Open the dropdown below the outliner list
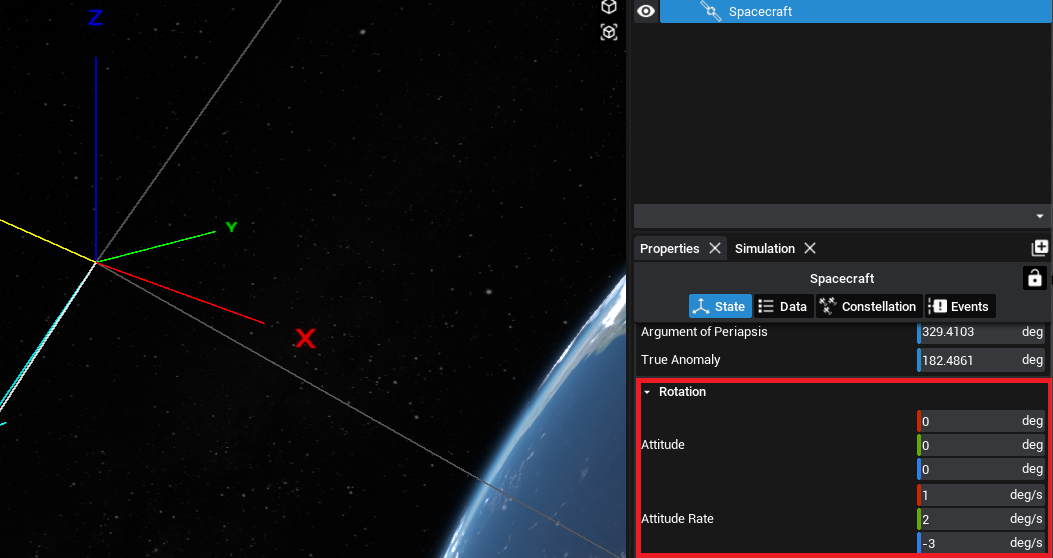 pyautogui.click(x=1039, y=216)
